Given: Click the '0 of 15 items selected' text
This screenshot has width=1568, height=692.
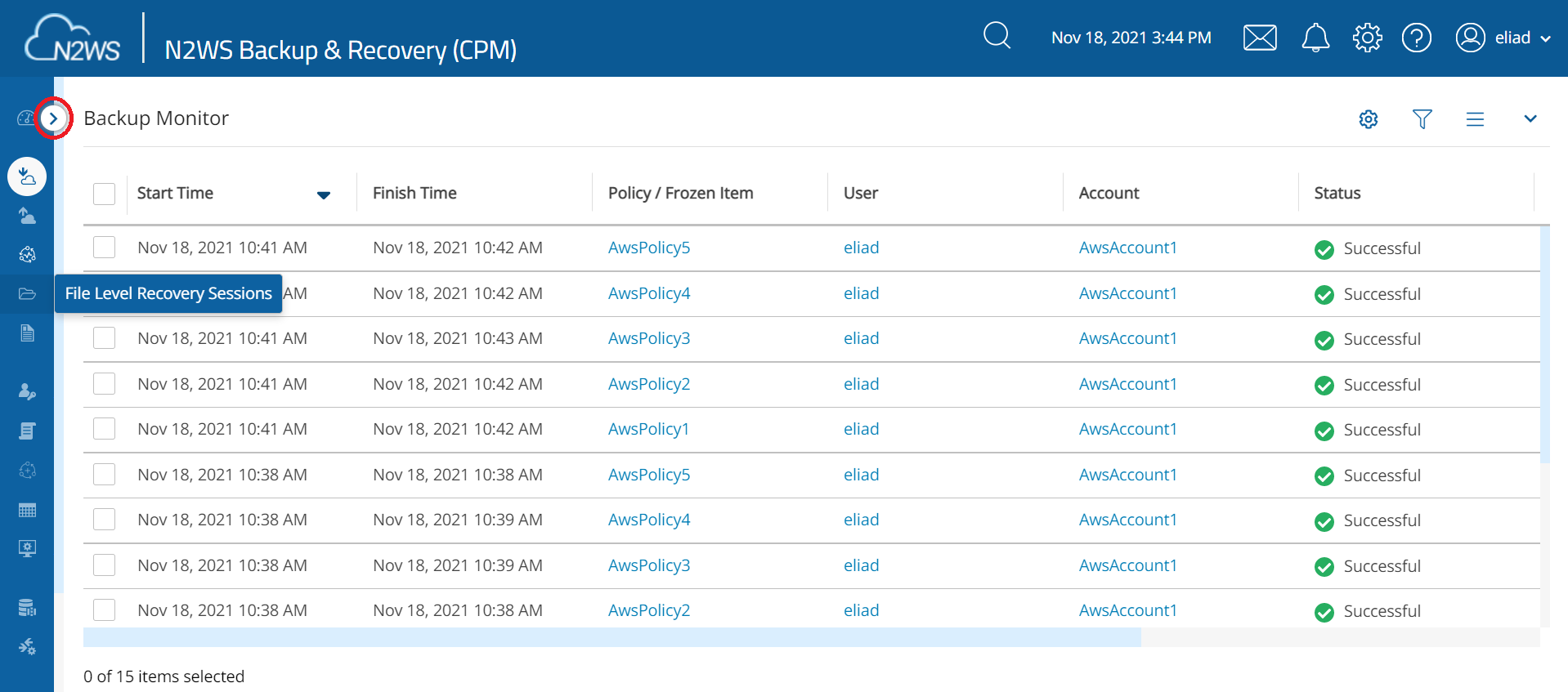Looking at the screenshot, I should pyautogui.click(x=164, y=676).
